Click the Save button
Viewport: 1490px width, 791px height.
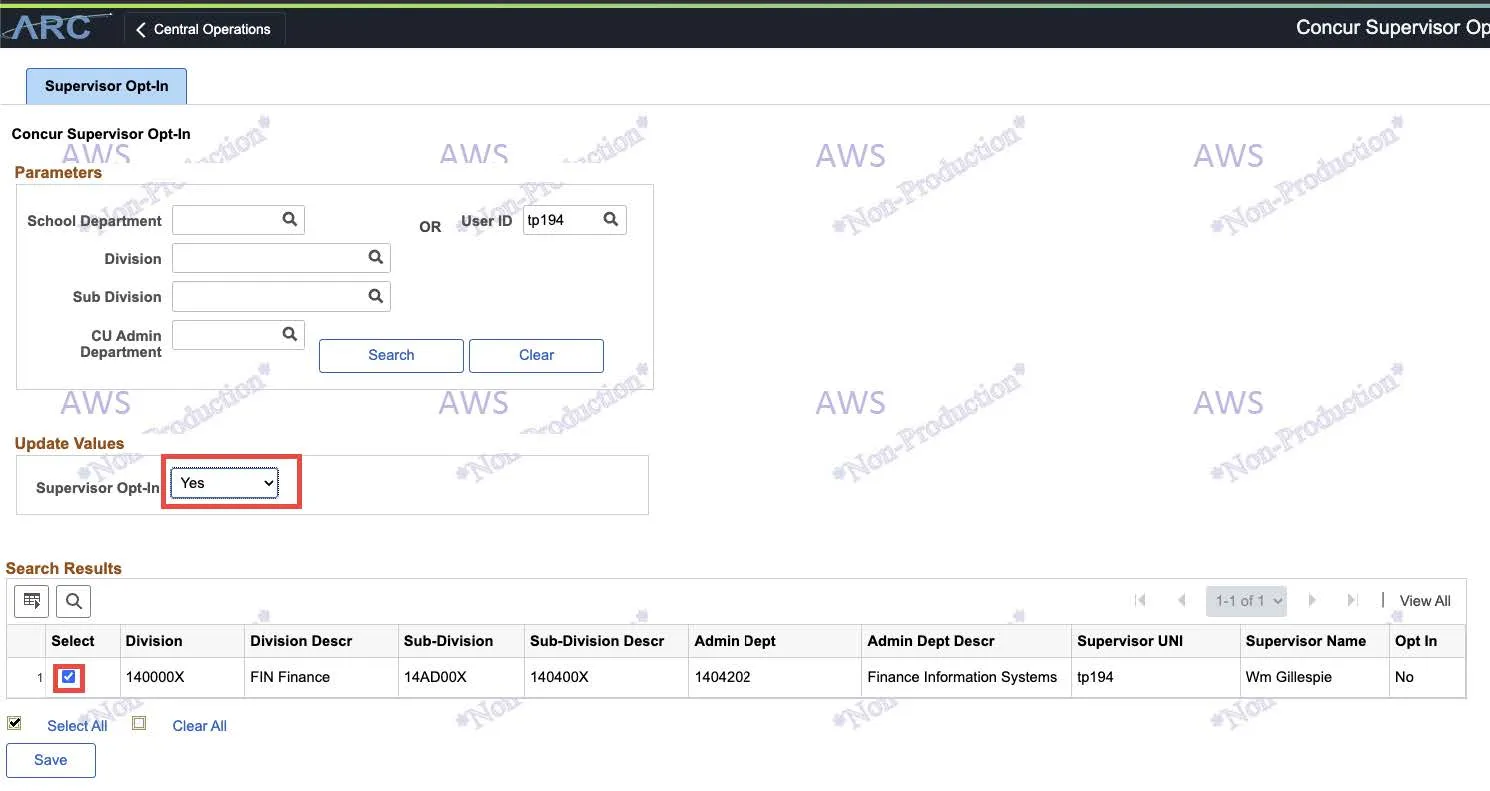tap(51, 760)
